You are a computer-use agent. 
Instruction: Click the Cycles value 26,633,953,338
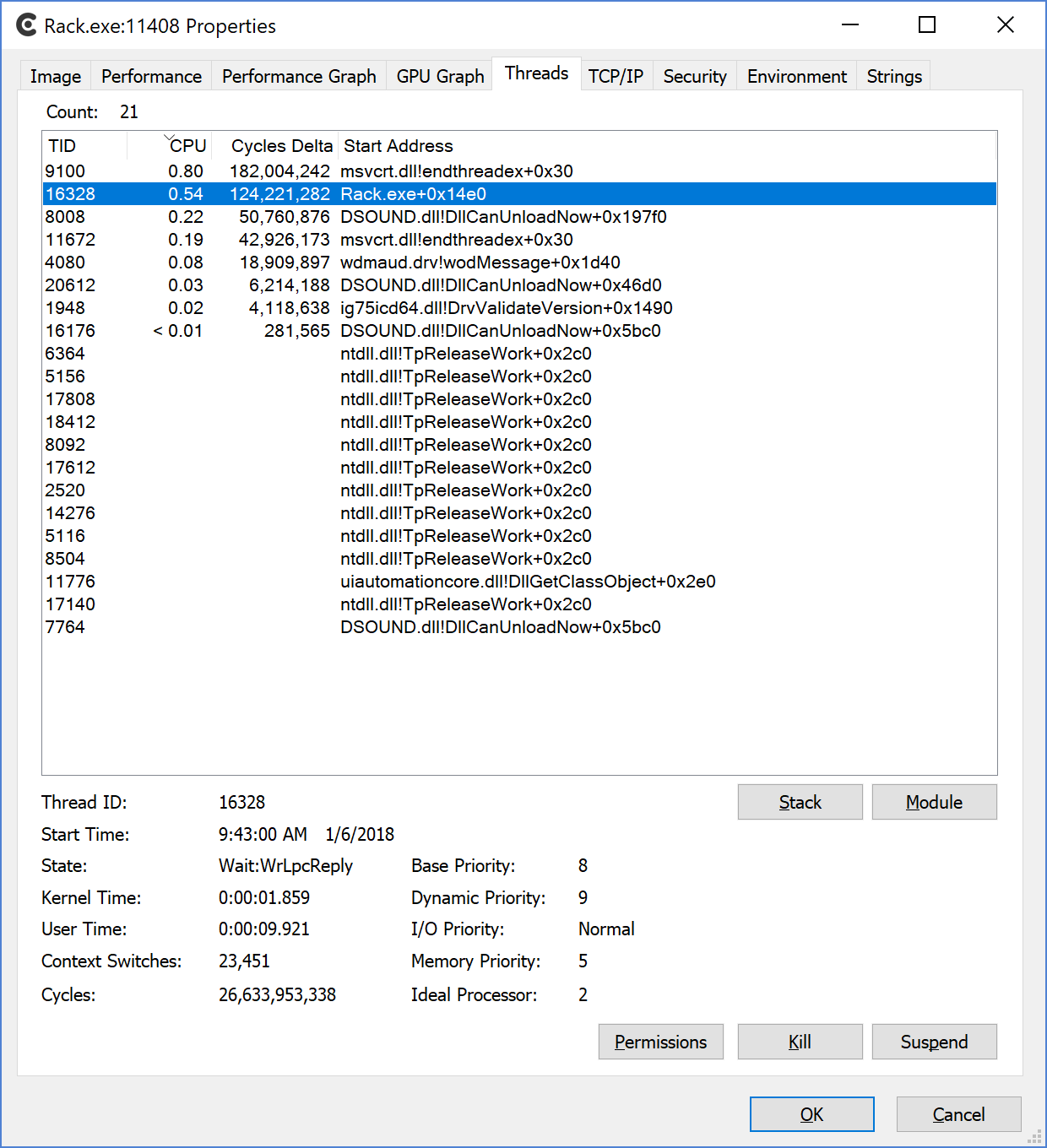click(x=277, y=995)
